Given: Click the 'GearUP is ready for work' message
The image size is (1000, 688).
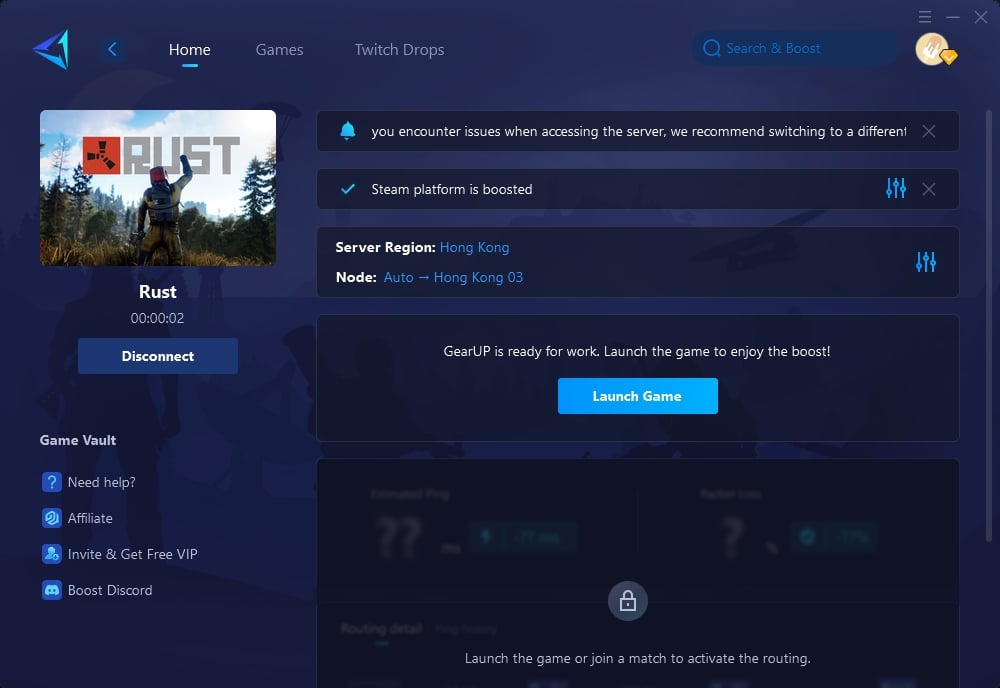Looking at the screenshot, I should 637,351.
